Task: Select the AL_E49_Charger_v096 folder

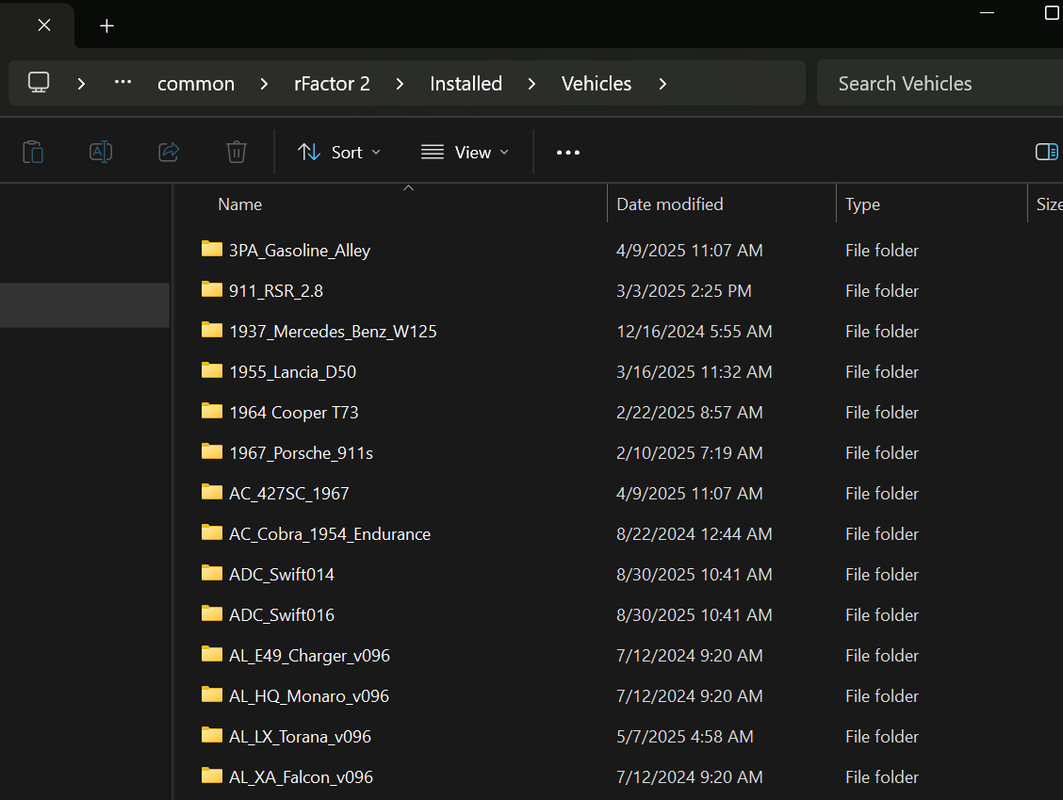Action: click(309, 656)
